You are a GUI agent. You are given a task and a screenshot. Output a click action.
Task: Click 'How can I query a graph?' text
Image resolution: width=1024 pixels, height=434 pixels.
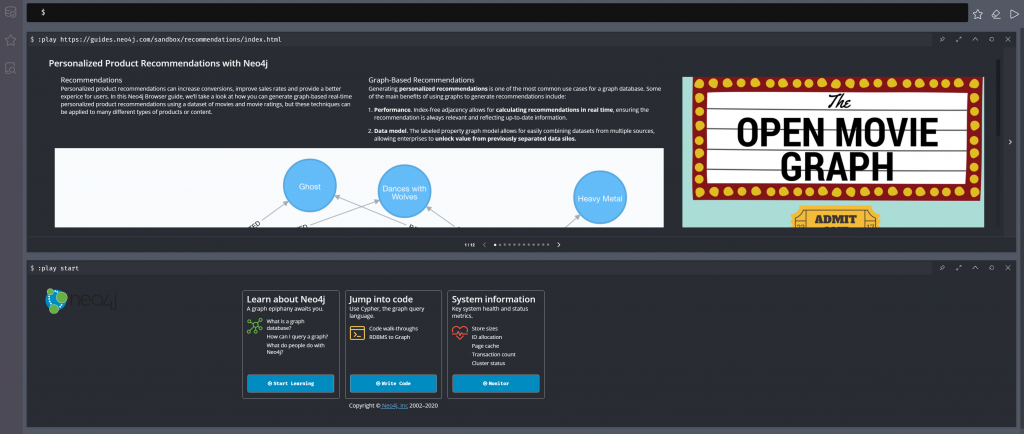[297, 337]
